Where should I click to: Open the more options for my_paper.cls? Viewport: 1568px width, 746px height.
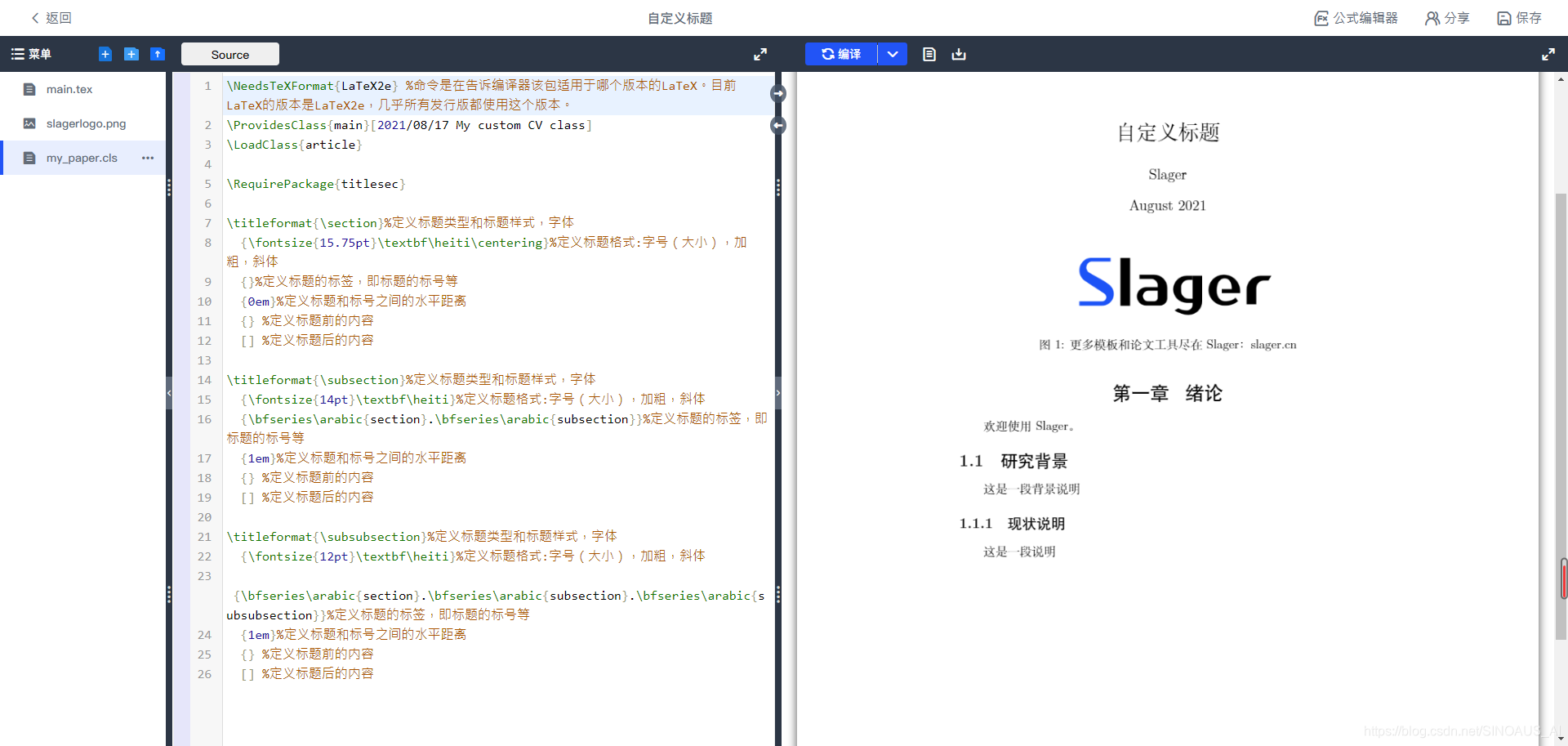pos(148,158)
